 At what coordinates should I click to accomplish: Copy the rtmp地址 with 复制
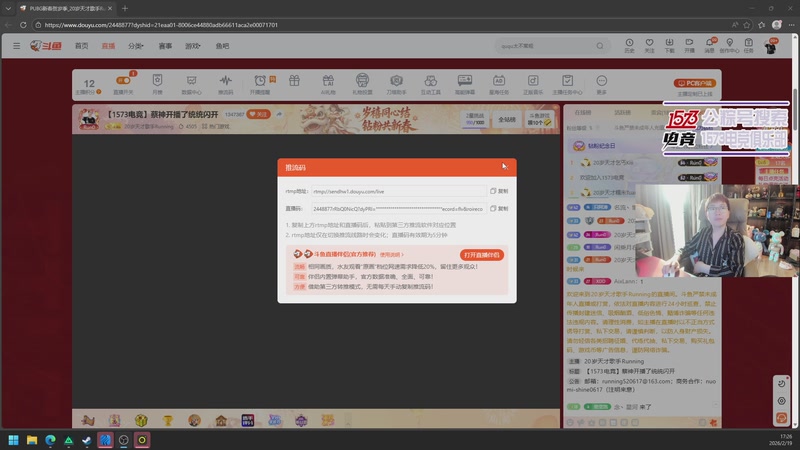(499, 191)
